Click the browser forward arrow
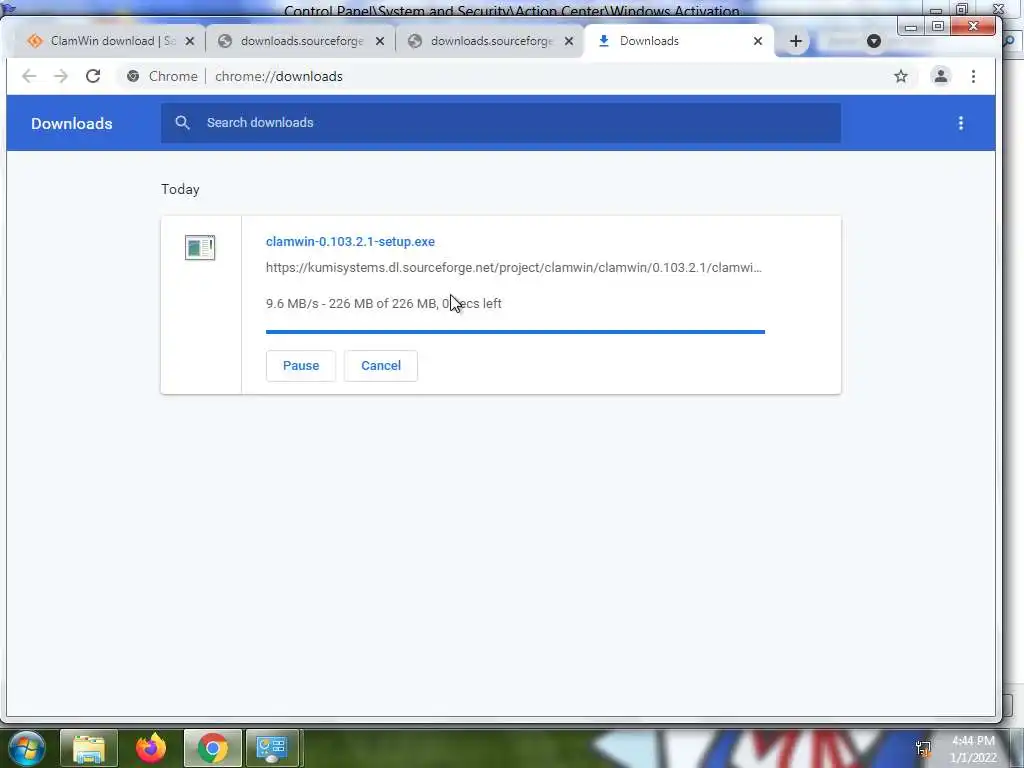 click(x=61, y=76)
